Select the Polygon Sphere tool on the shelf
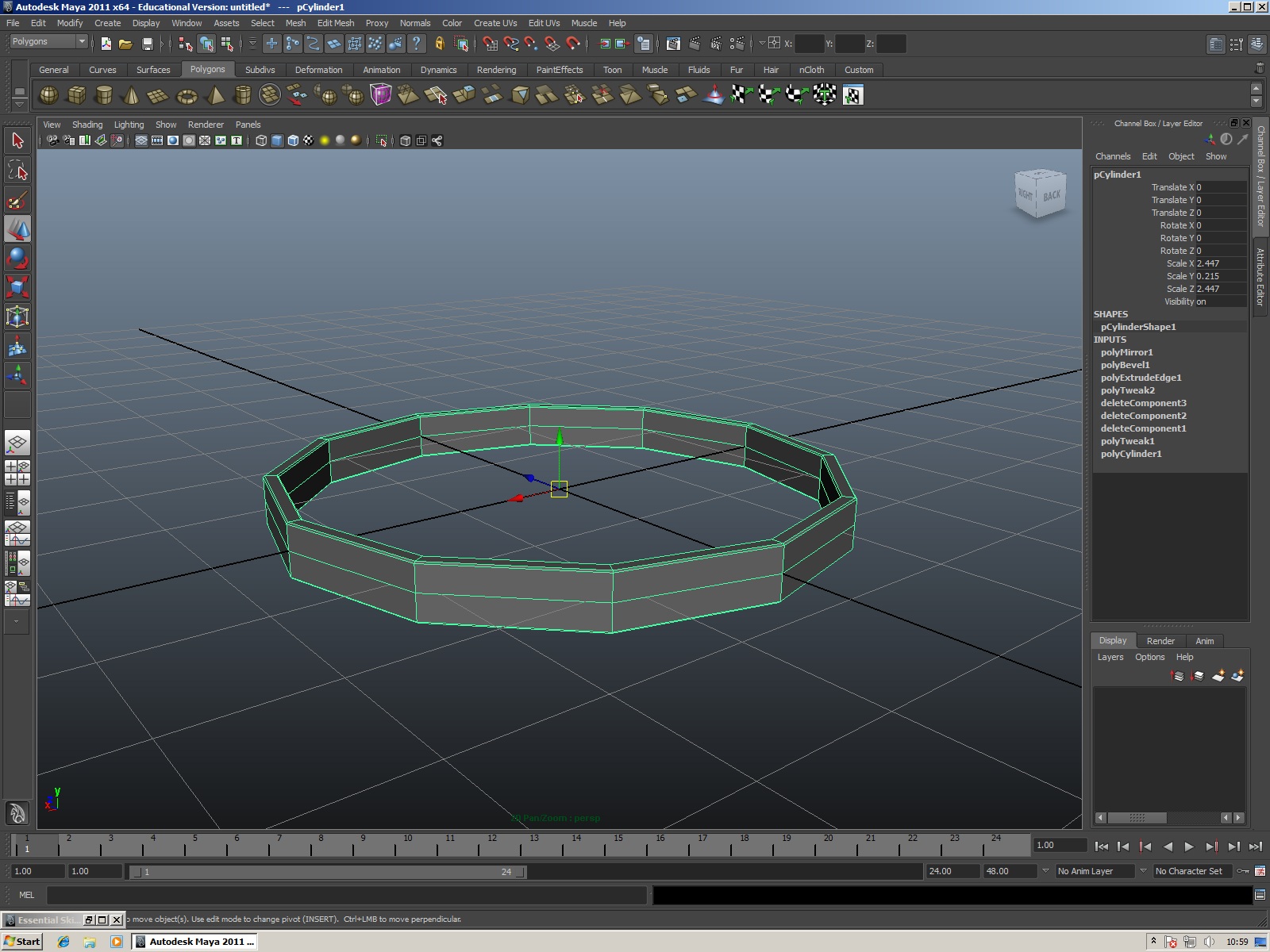The image size is (1270, 952). 48,95
